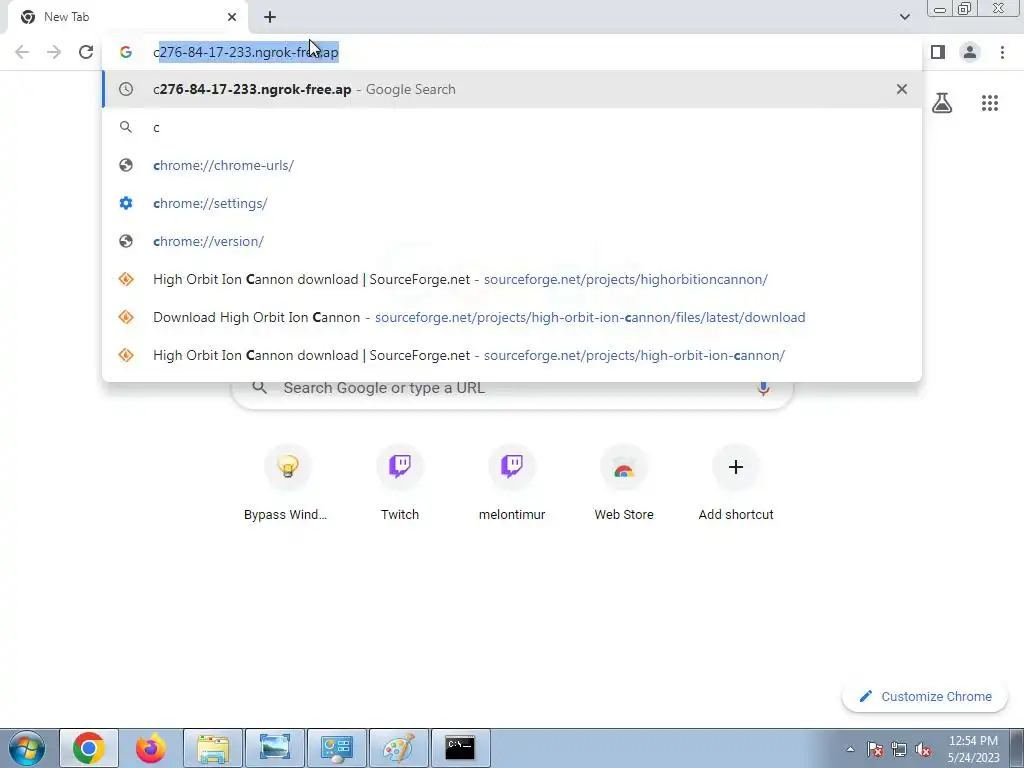Choose chrome://settings/ suggestion

pos(512,203)
